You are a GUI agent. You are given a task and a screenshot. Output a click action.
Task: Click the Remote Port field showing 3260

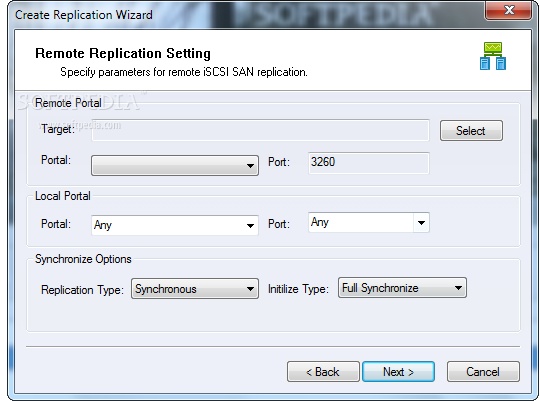pos(368,163)
